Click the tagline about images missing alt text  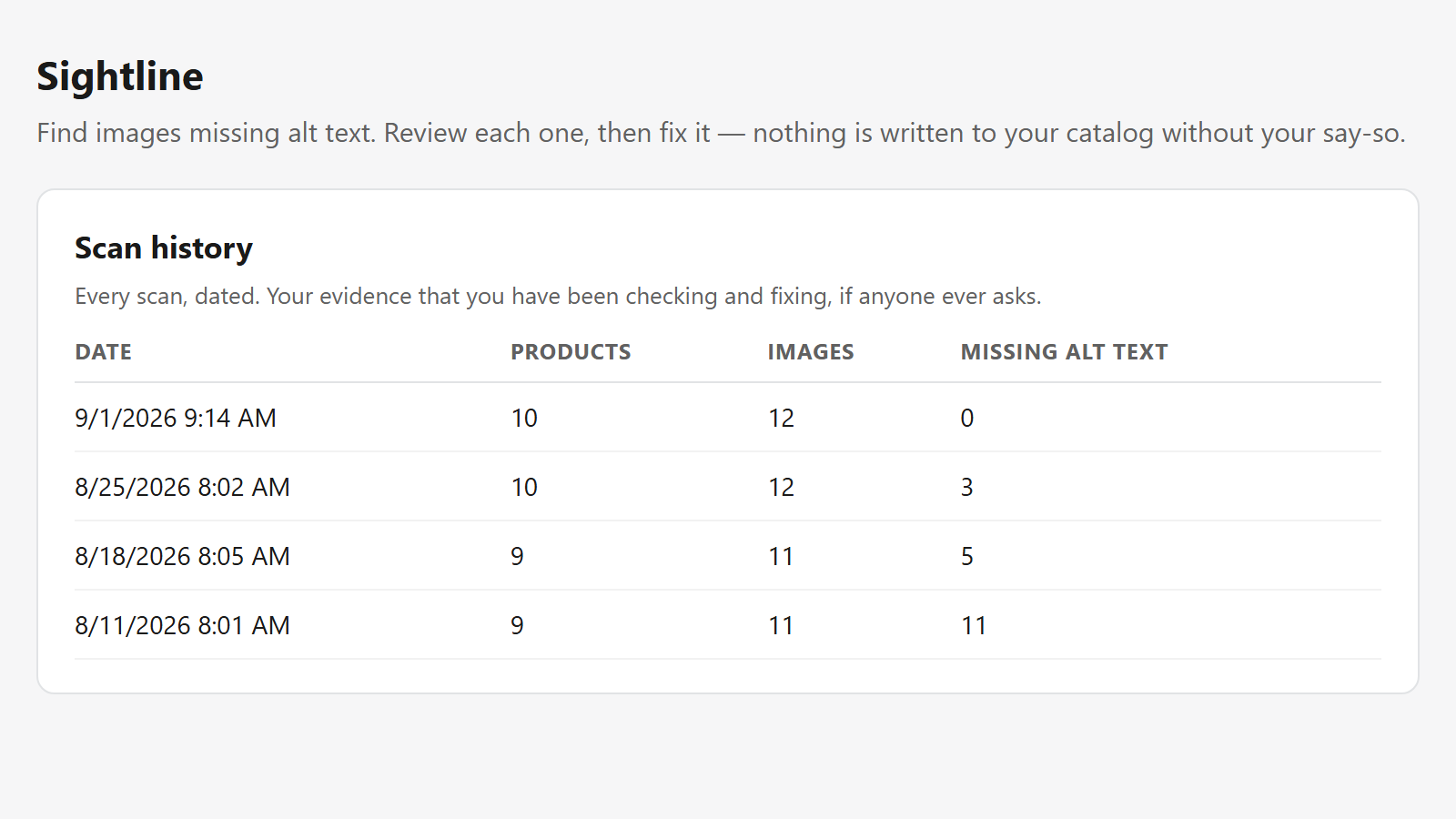pos(721,134)
